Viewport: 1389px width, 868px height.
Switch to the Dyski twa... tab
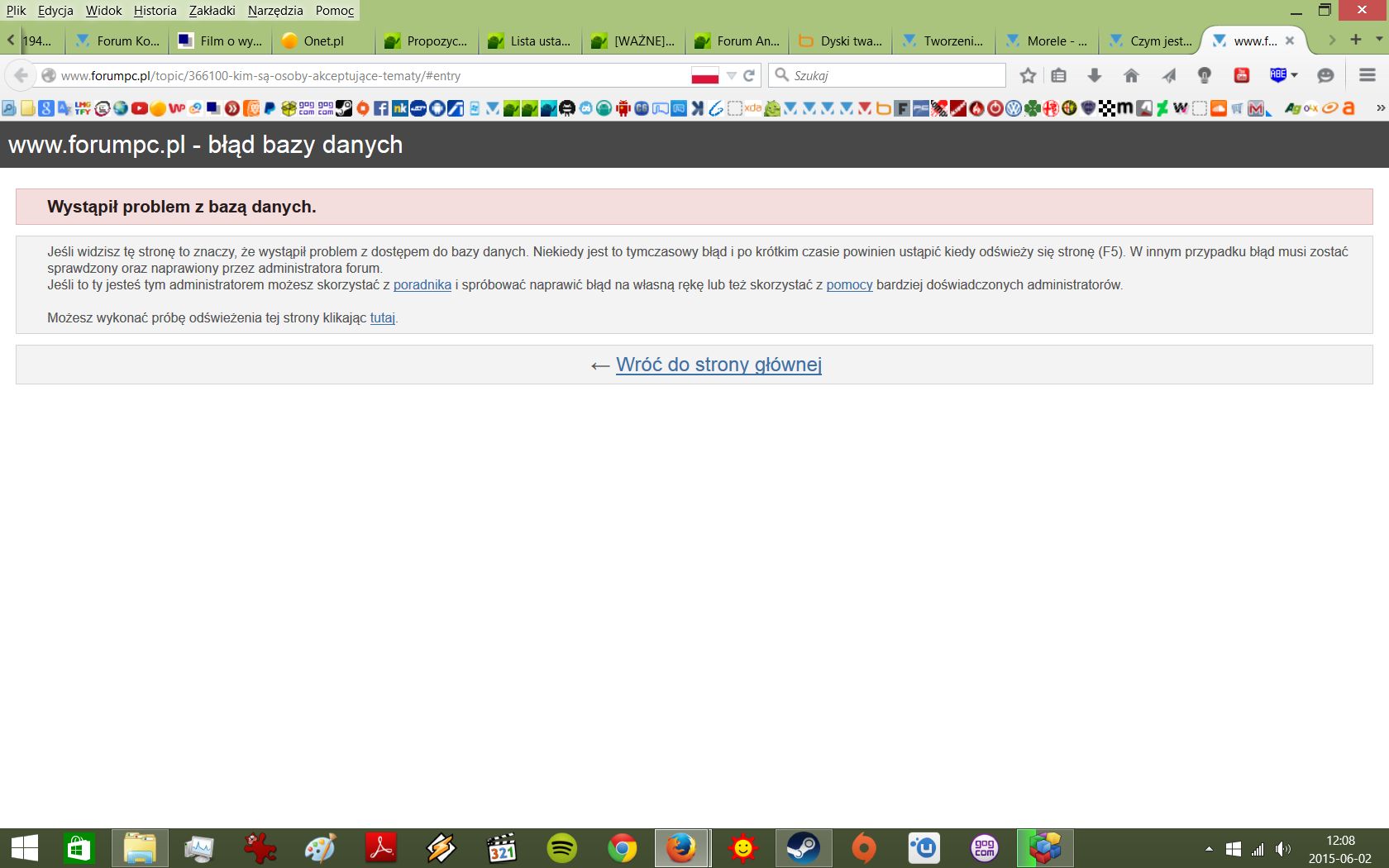(840, 41)
